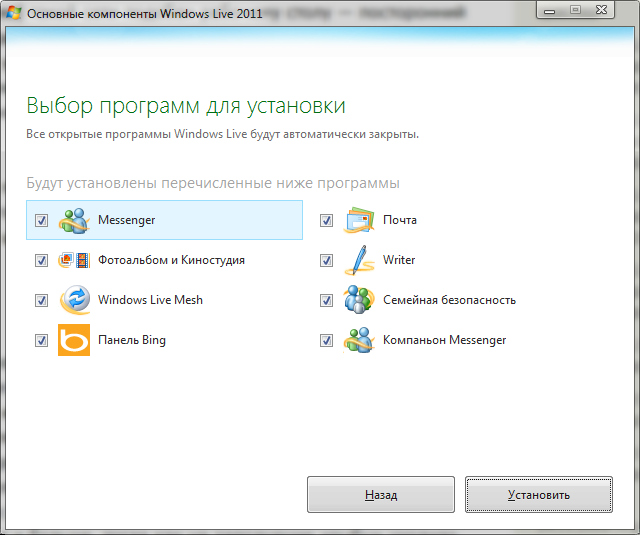
Task: Uncheck the Семейная безопасность checkbox
Action: (x=326, y=300)
